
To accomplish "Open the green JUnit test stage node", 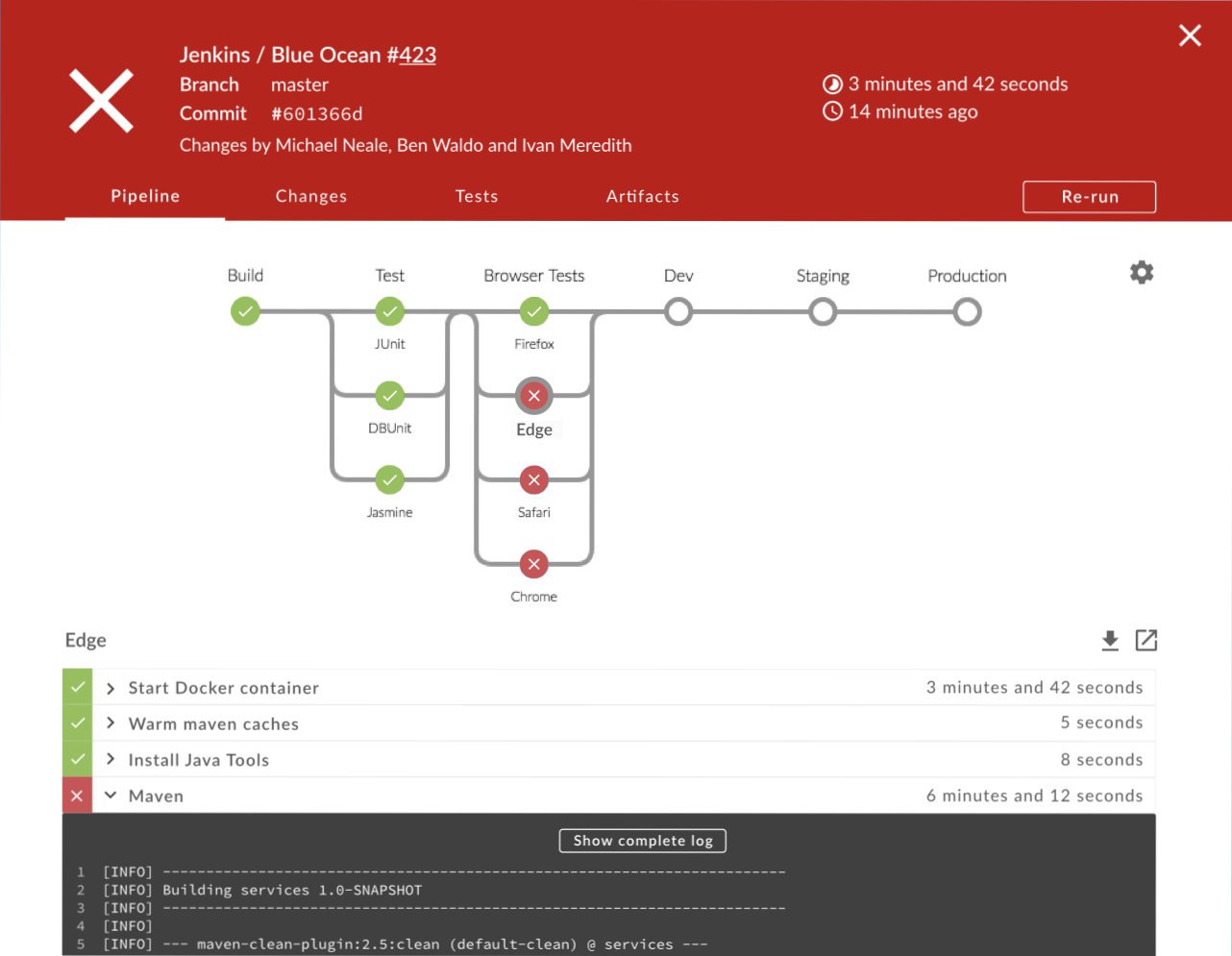I will click(390, 311).
